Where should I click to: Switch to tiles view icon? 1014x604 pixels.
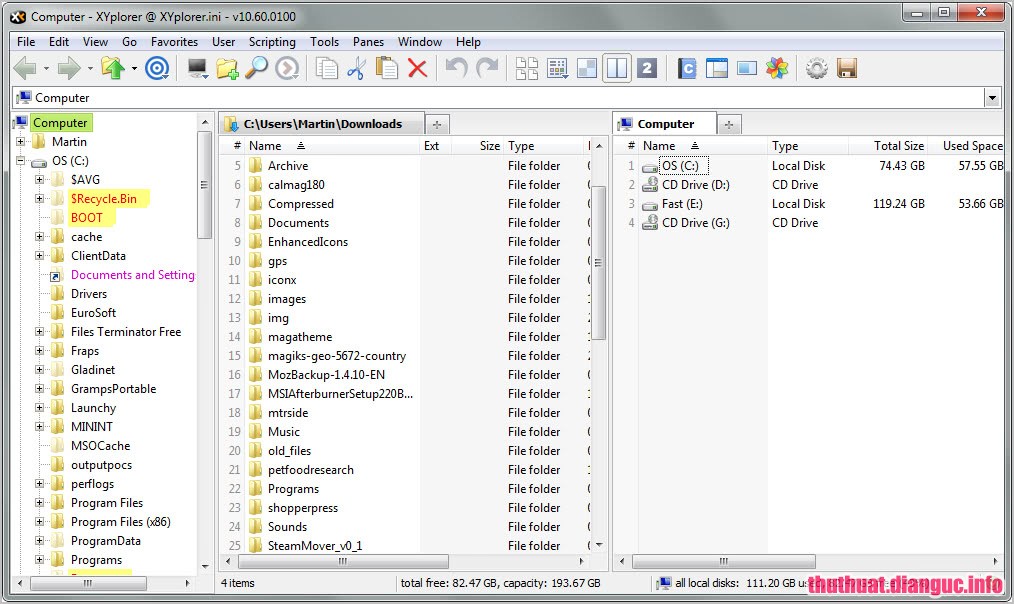[x=526, y=68]
